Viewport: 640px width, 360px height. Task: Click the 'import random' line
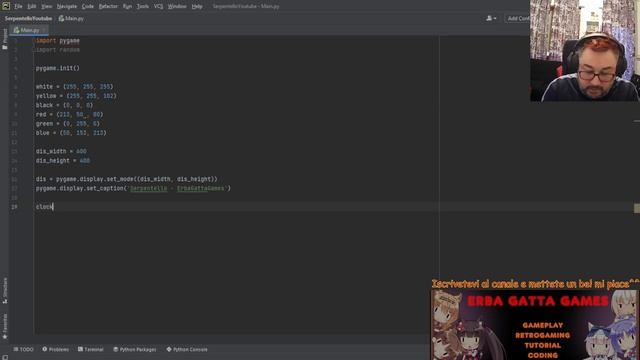point(58,50)
